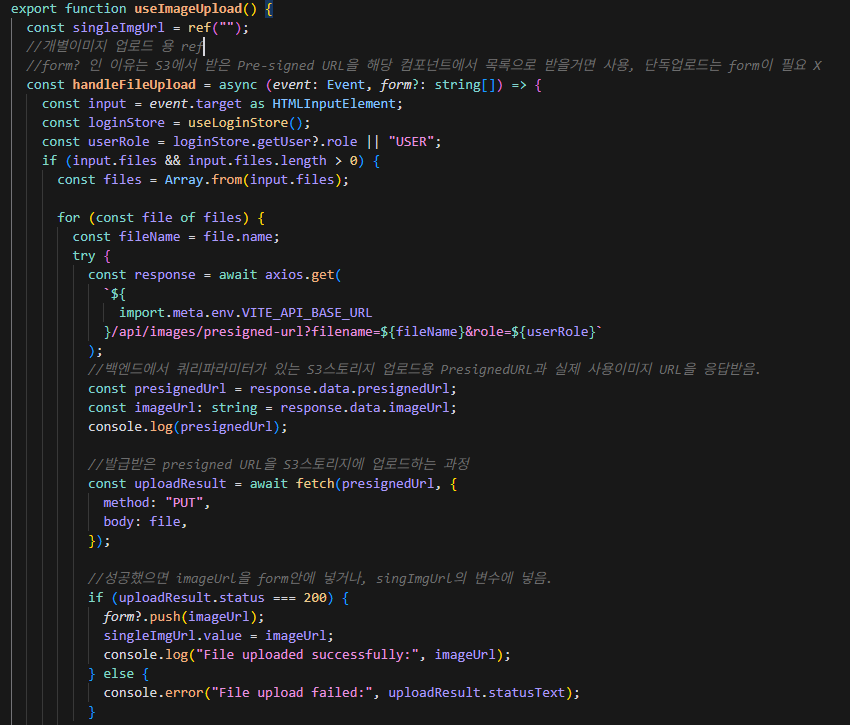The height and width of the screenshot is (725, 850).
Task: Click the body: file property line
Action: point(145,521)
